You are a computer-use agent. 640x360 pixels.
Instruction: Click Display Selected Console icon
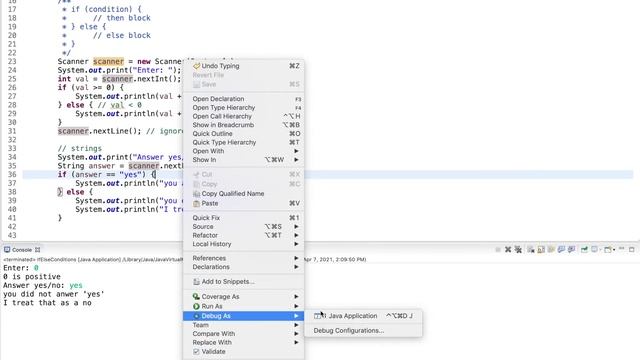coord(595,249)
